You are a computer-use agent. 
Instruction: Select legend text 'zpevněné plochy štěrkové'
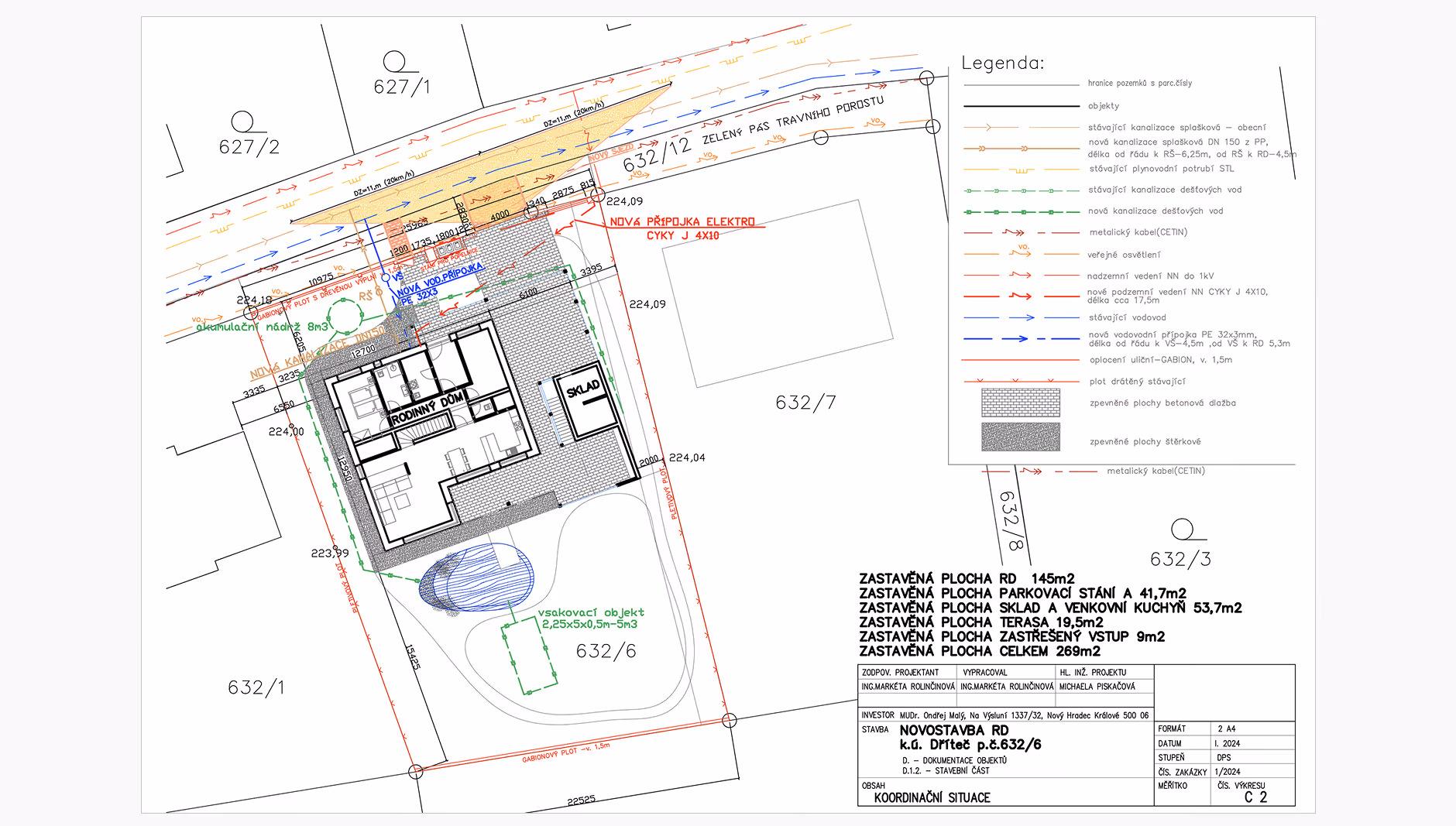click(x=1145, y=442)
